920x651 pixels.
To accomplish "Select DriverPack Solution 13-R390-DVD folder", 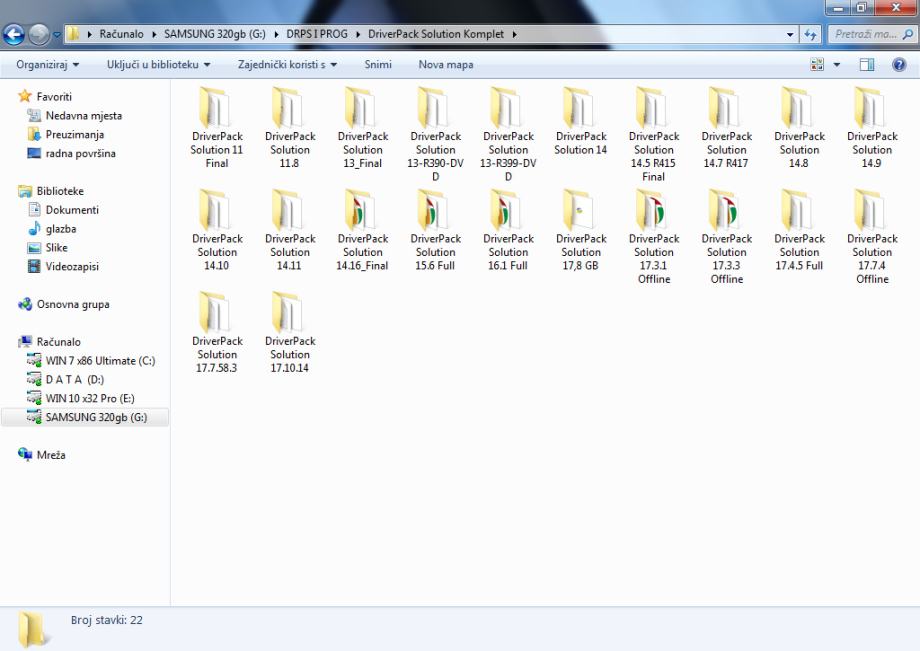I will click(x=435, y=134).
